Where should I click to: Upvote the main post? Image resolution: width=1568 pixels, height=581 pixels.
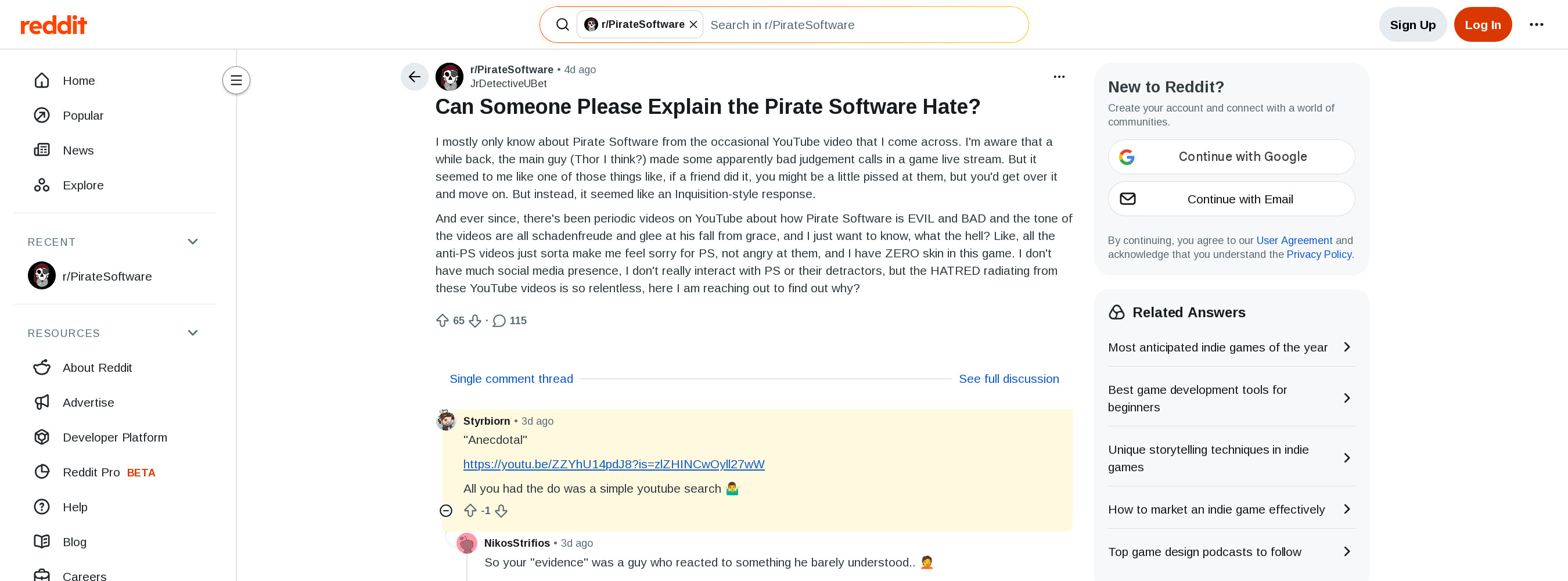[x=442, y=320]
